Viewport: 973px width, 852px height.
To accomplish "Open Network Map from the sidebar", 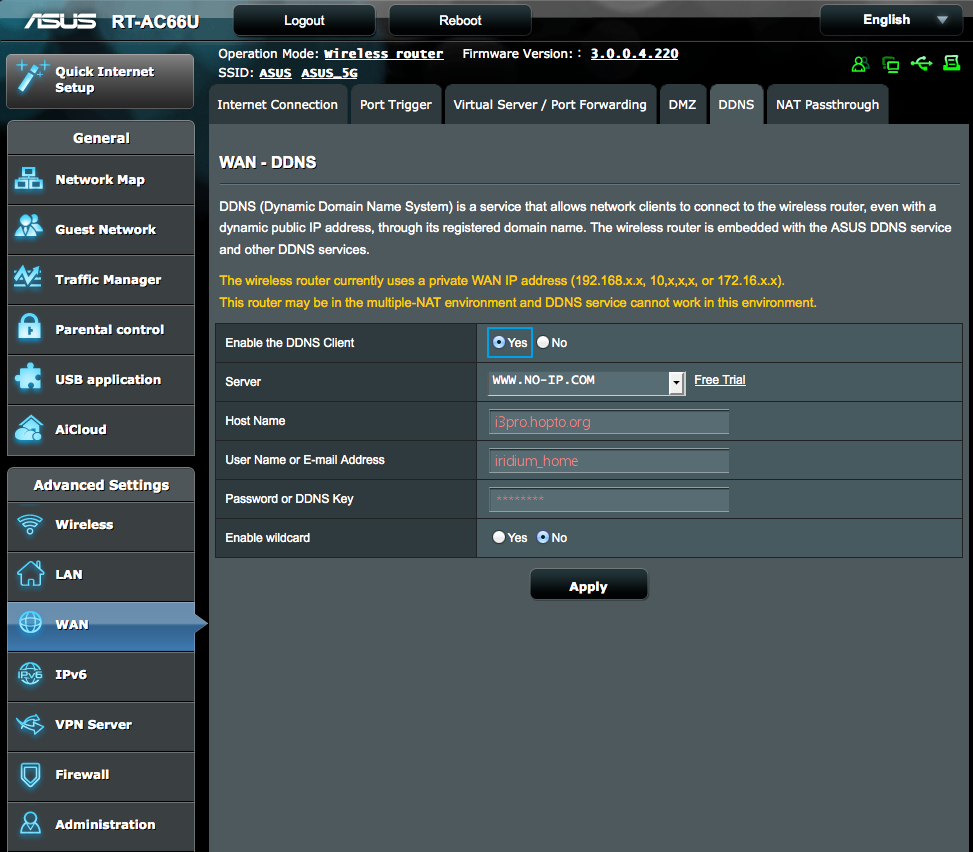I will tap(100, 180).
